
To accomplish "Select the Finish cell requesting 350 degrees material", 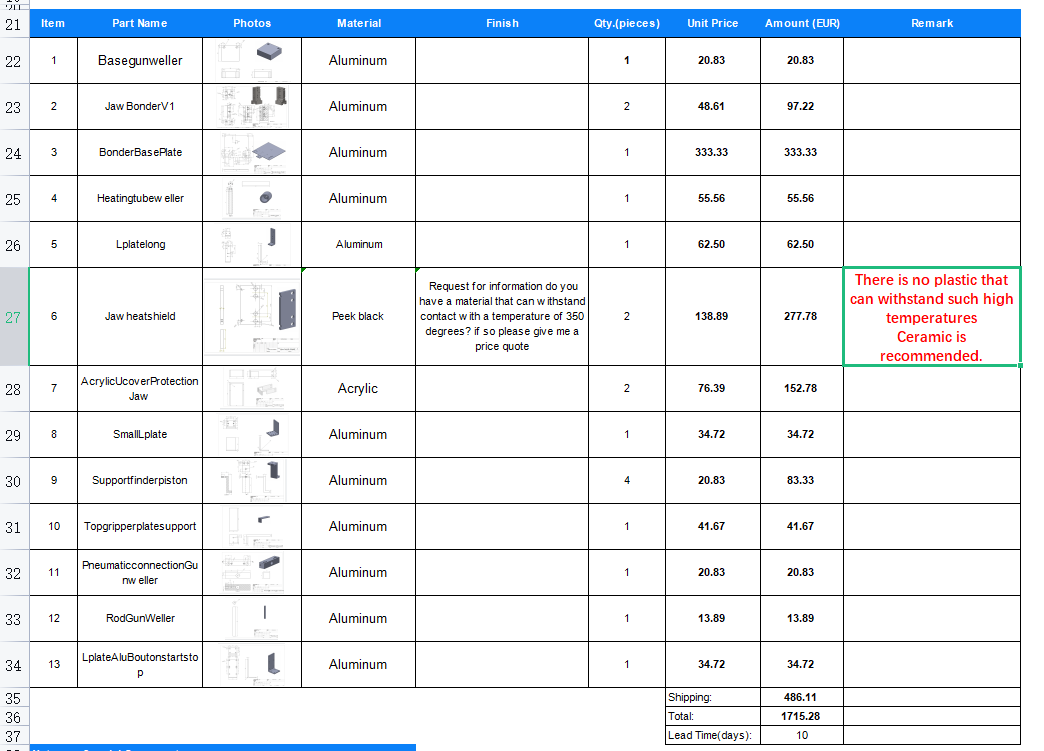I will click(502, 316).
